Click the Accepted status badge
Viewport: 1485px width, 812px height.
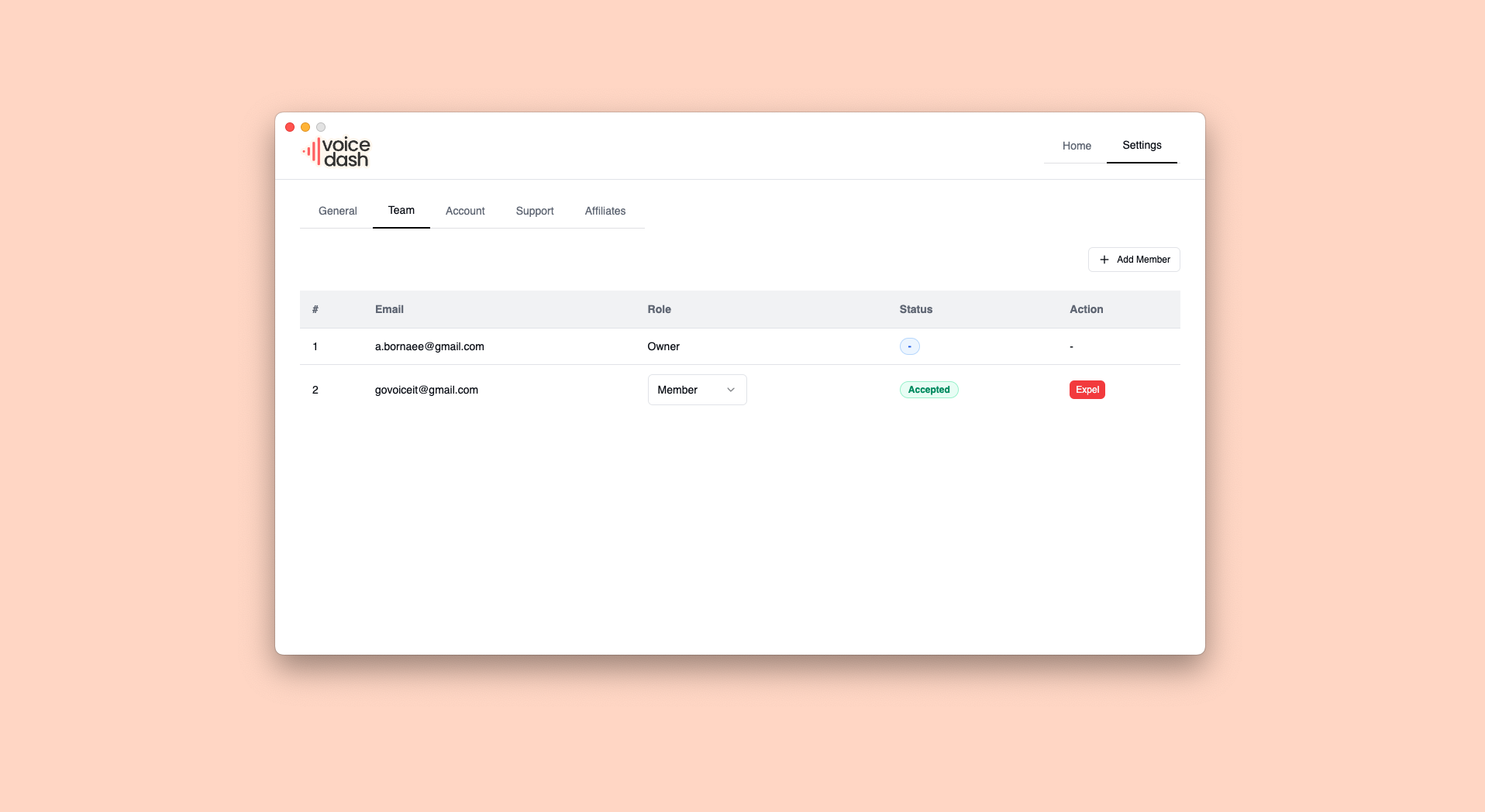(x=929, y=390)
